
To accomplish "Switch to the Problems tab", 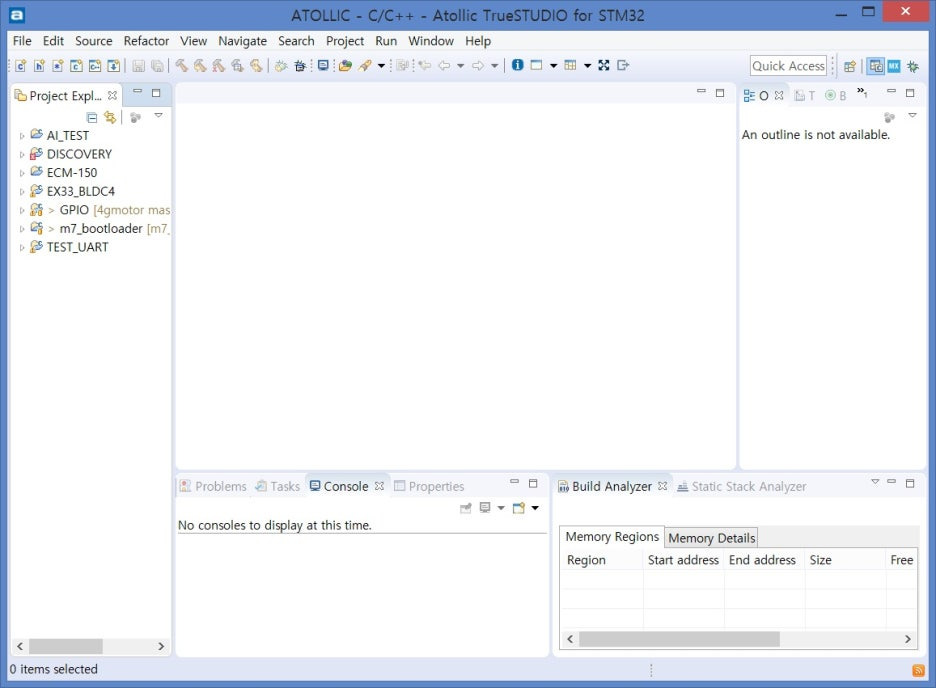I will [213, 486].
